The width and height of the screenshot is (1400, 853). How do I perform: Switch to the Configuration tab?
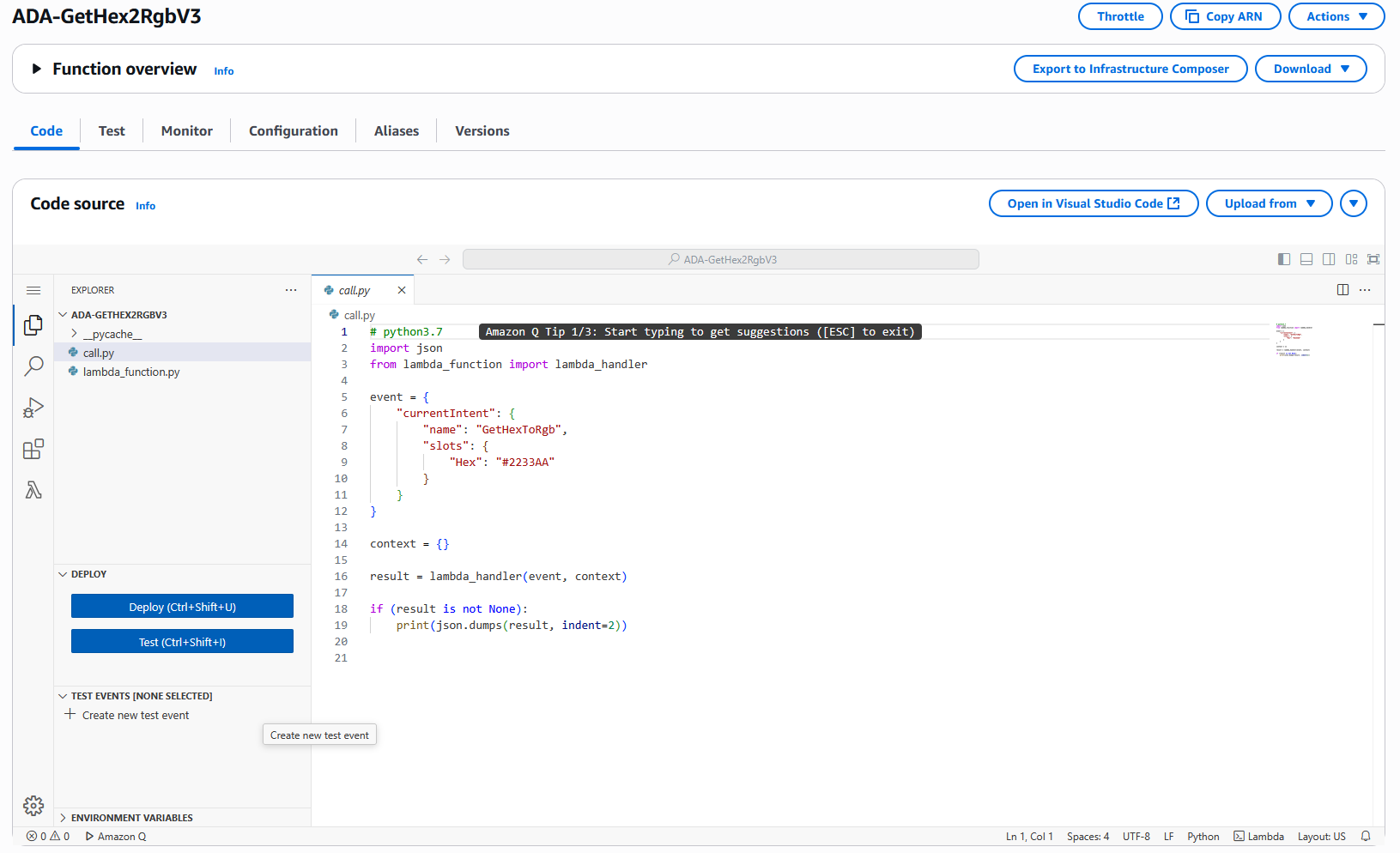(x=294, y=131)
